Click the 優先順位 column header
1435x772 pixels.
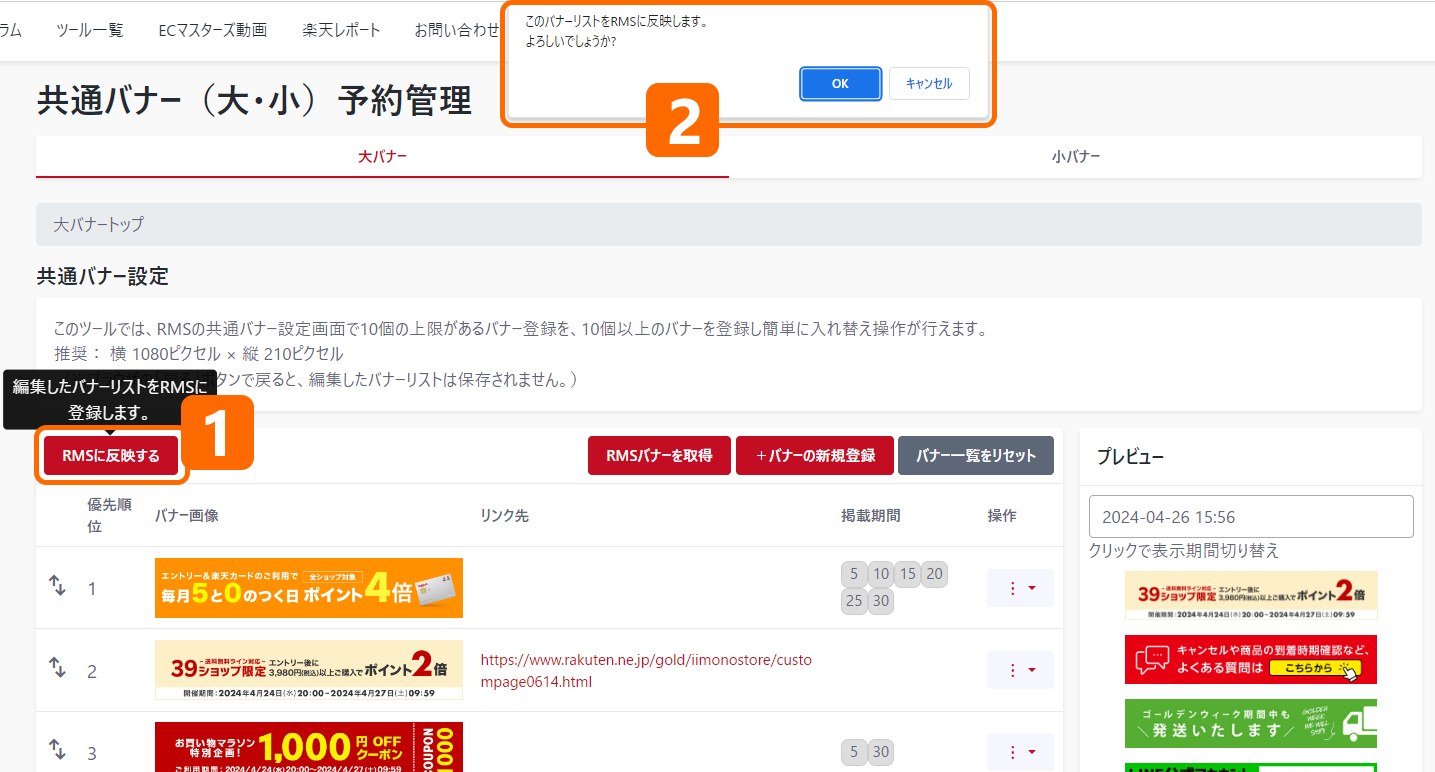coord(109,515)
